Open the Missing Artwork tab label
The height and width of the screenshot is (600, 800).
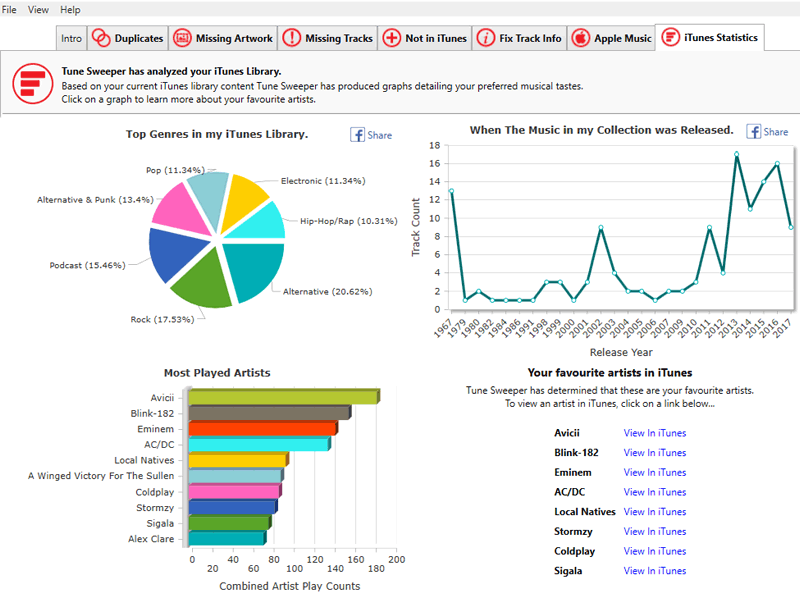click(x=234, y=38)
